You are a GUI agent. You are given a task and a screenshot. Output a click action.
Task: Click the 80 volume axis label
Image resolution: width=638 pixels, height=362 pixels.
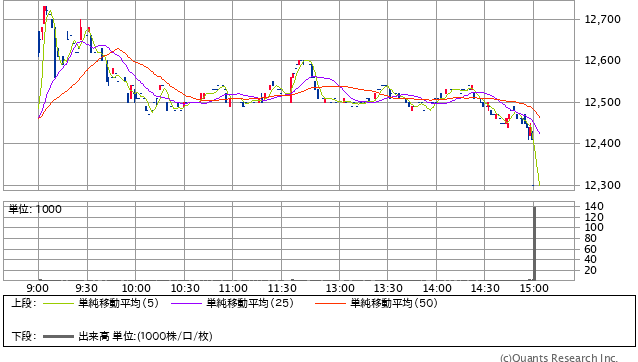click(x=590, y=238)
